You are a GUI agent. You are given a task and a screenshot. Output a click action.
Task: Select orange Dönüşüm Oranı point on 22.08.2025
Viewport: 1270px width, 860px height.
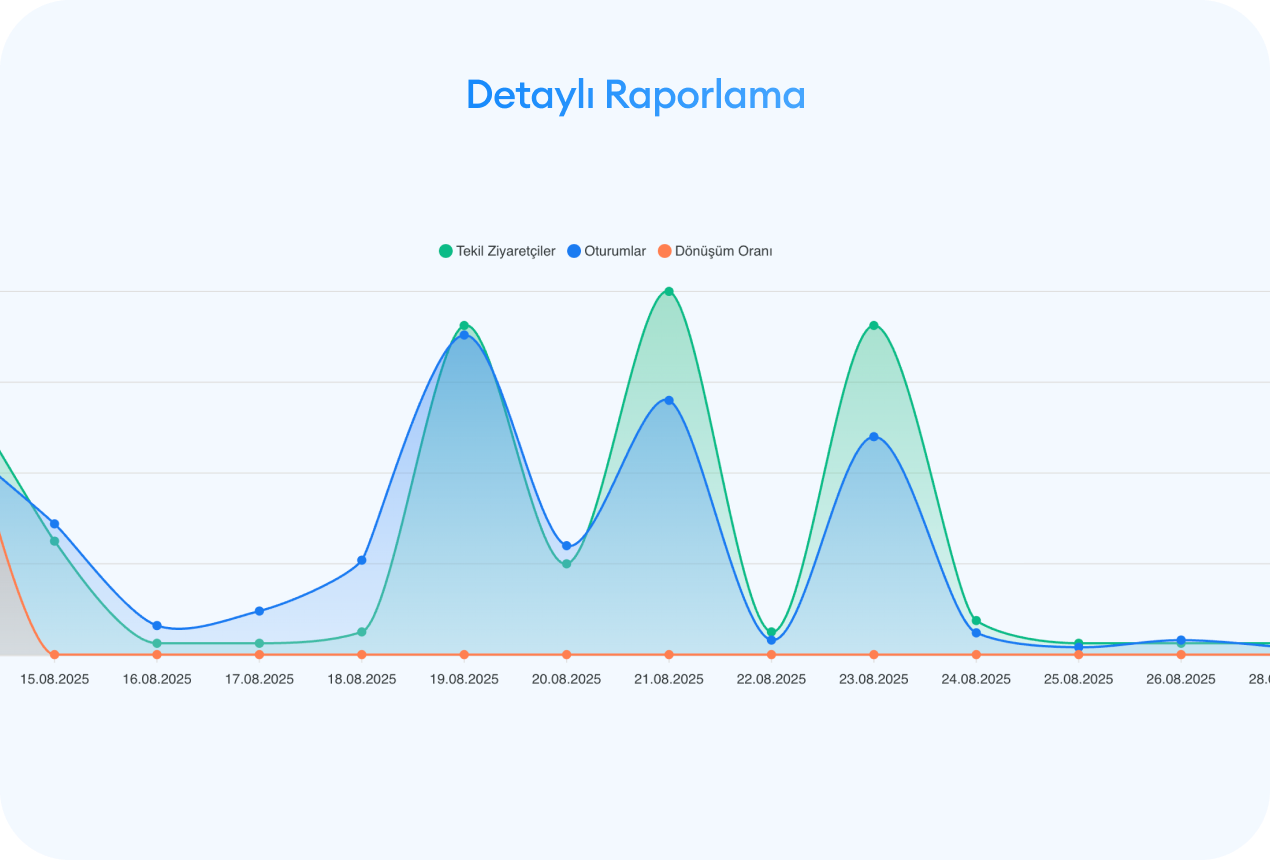[771, 655]
